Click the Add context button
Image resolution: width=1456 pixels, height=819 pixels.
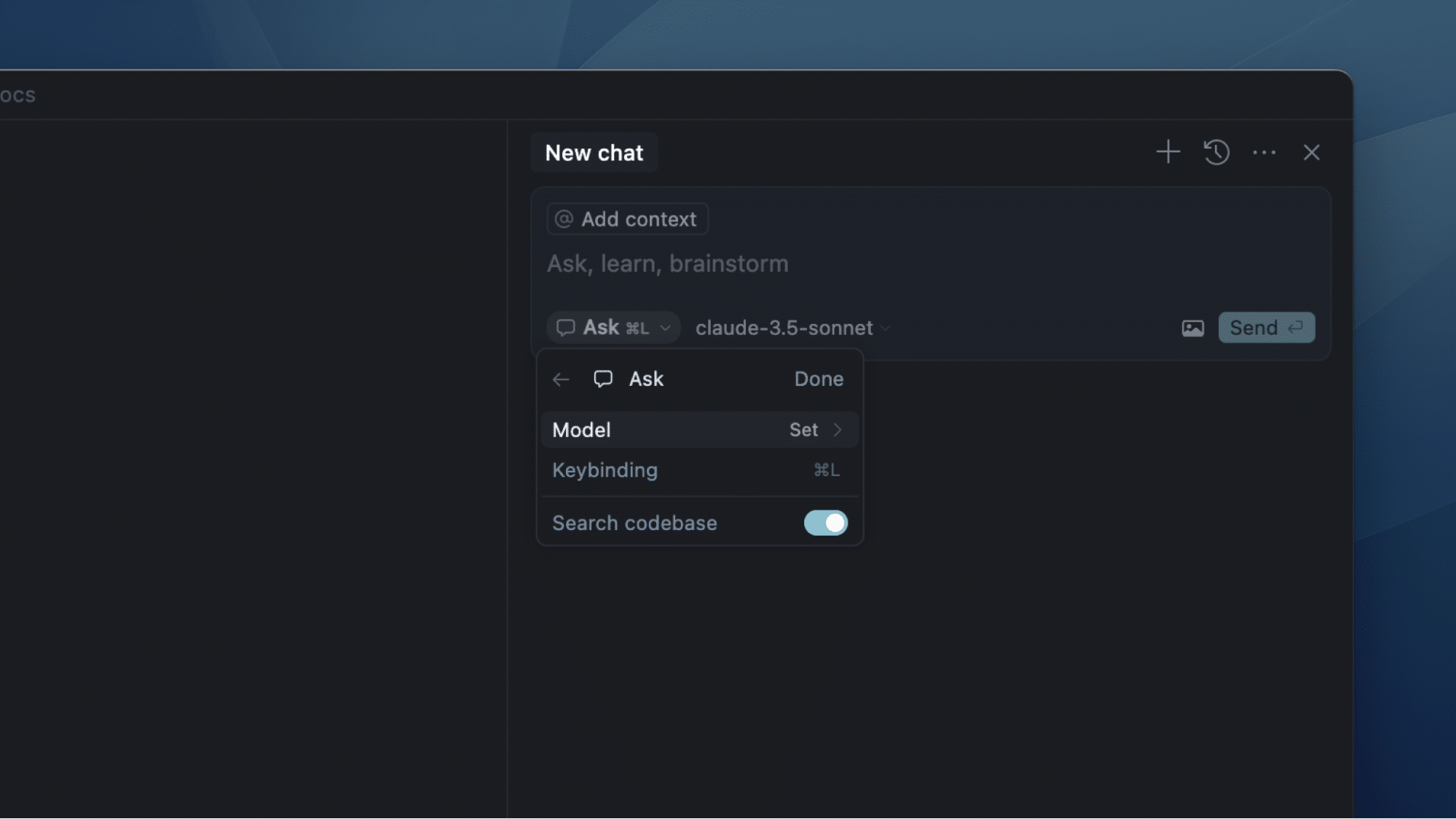pyautogui.click(x=627, y=219)
